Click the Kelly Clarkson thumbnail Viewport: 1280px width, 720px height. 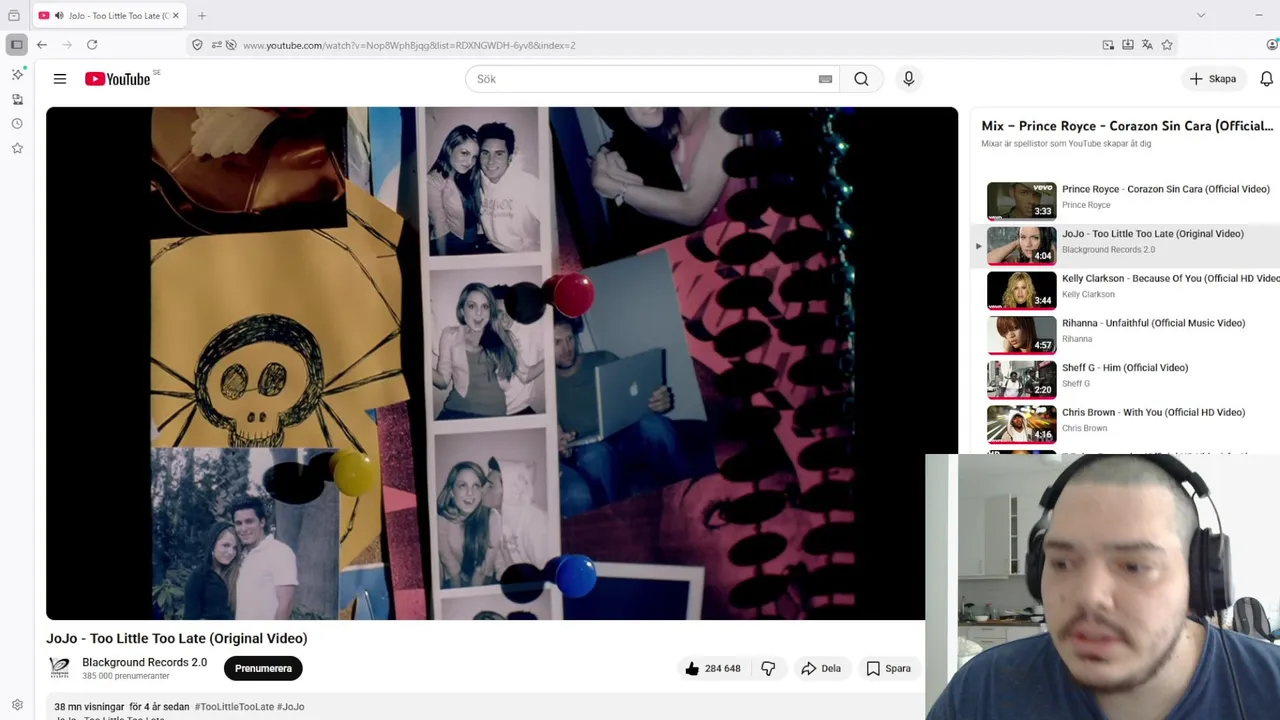tap(1021, 289)
